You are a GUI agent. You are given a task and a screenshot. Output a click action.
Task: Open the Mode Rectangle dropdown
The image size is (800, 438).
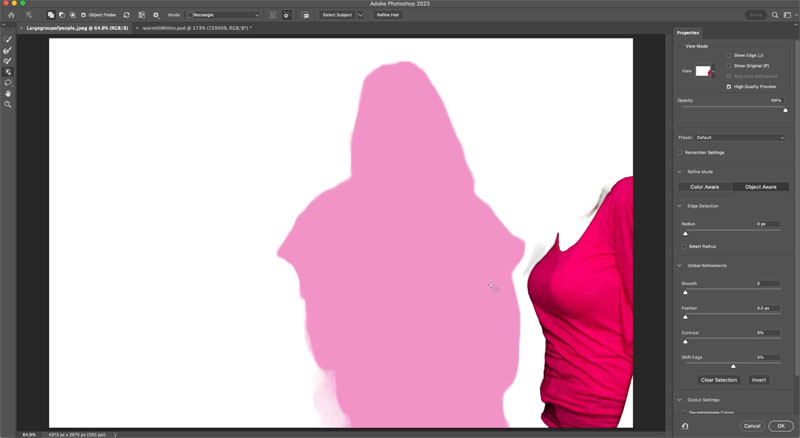(223, 15)
